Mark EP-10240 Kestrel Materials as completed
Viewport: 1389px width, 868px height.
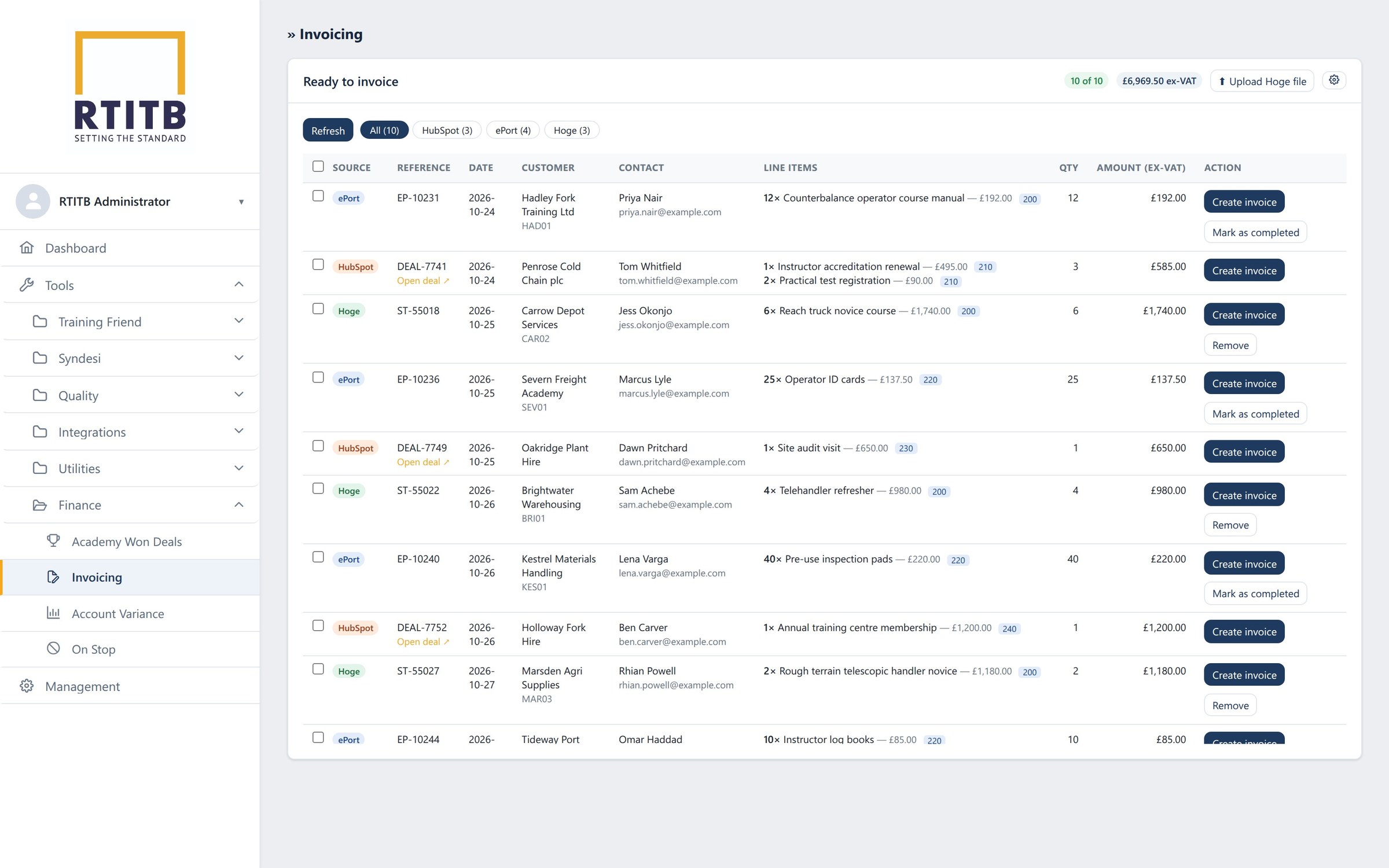coord(1256,593)
